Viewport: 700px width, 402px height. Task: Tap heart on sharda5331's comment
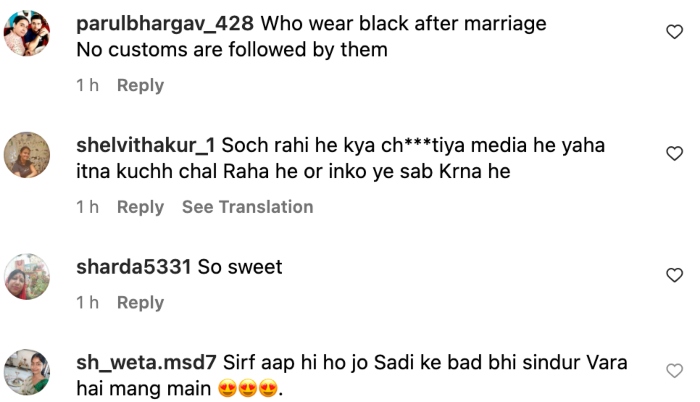674,274
